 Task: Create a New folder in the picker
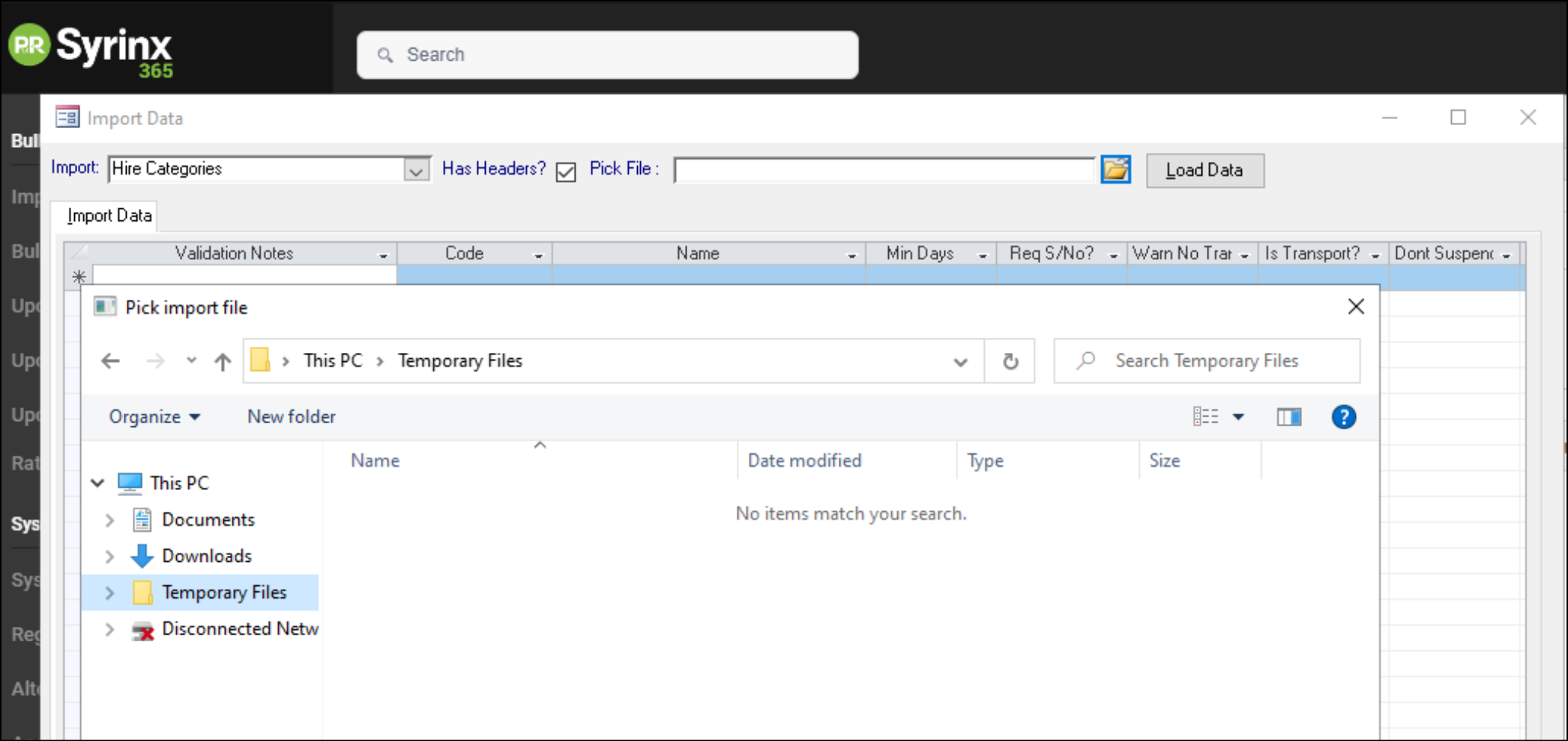click(x=291, y=417)
